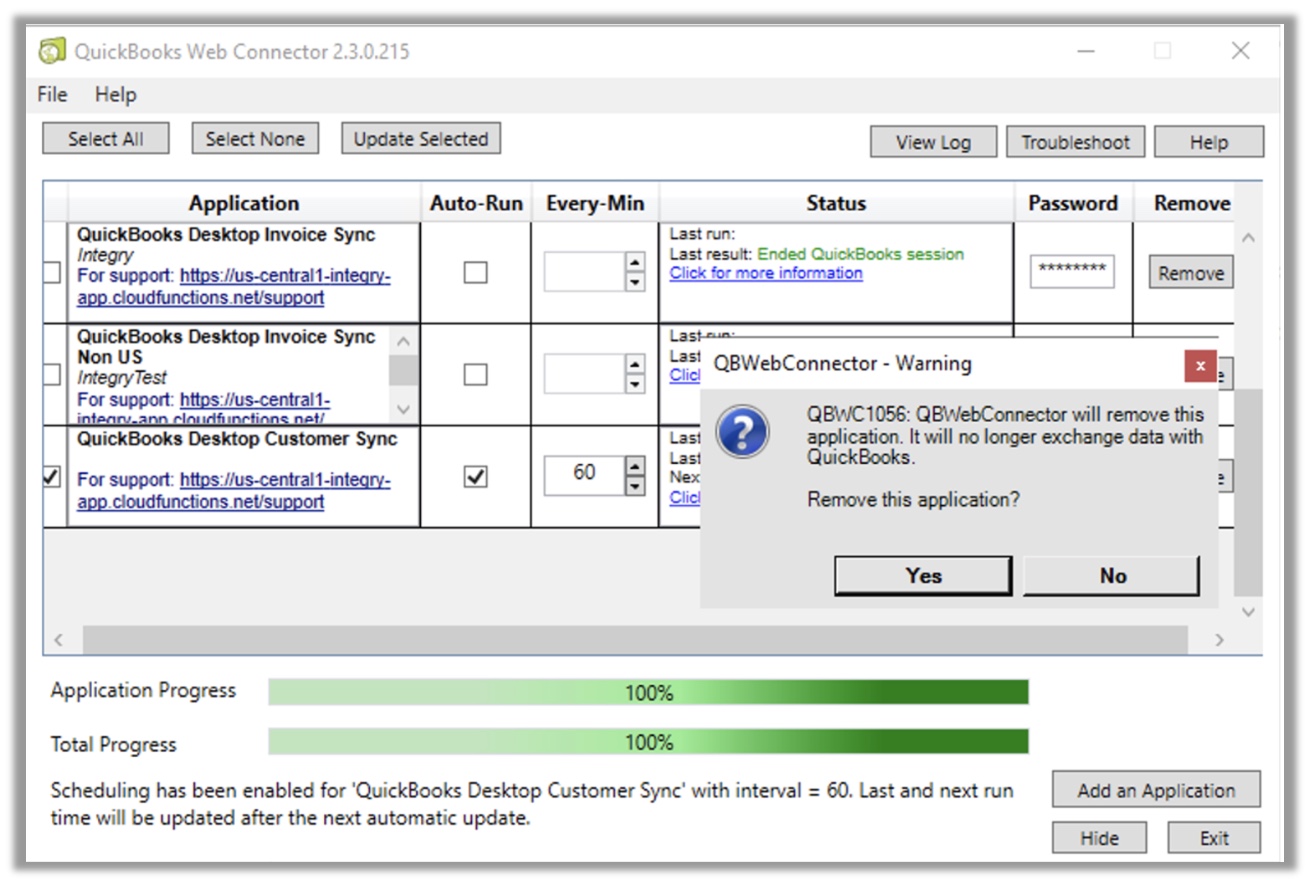Click the password field for Invoice Sync
This screenshot has width=1310, height=882.
tap(1072, 271)
